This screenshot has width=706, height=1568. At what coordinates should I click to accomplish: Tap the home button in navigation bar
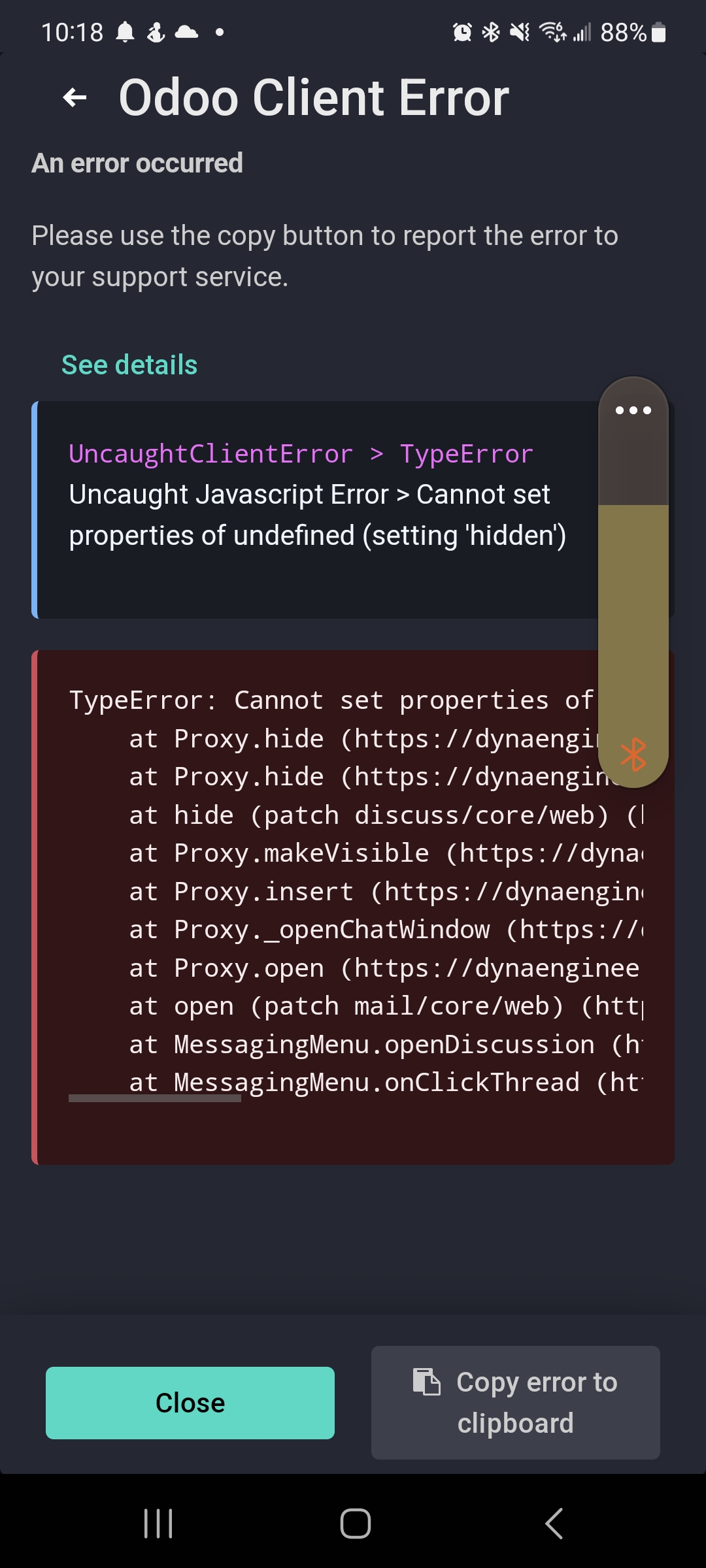[353, 1524]
